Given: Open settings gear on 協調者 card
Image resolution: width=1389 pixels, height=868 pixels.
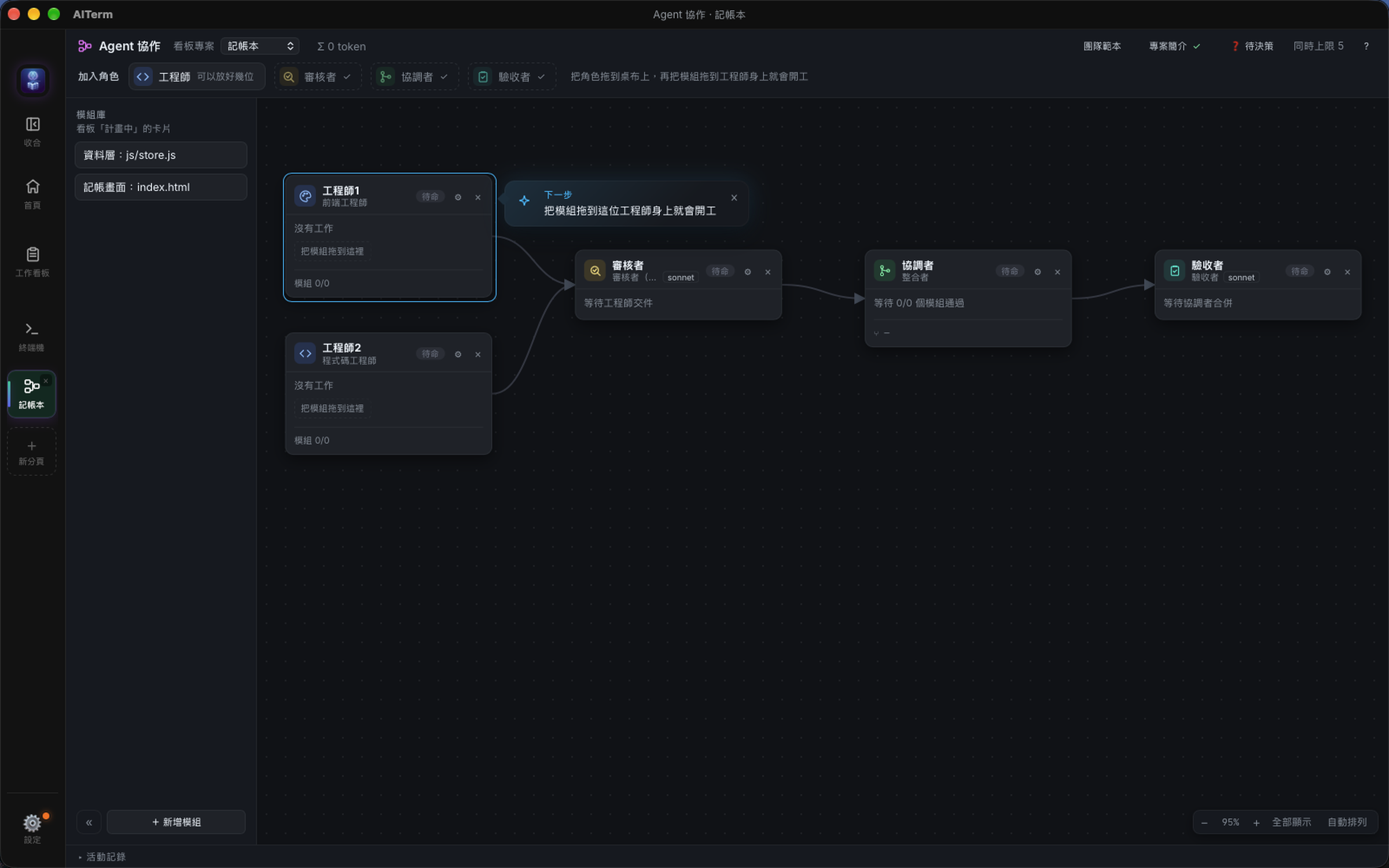Looking at the screenshot, I should pyautogui.click(x=1038, y=272).
